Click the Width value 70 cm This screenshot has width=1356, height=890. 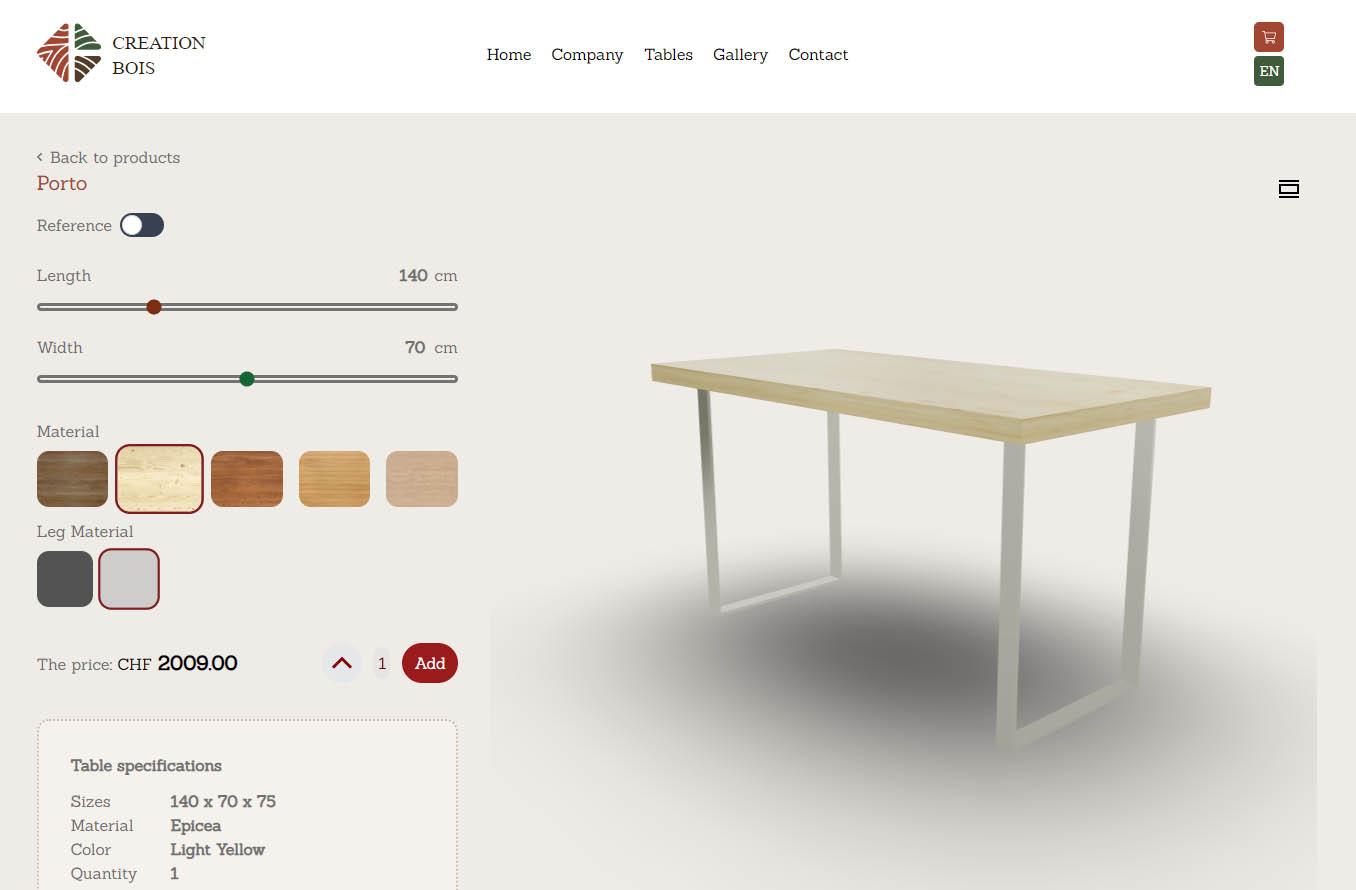click(431, 347)
